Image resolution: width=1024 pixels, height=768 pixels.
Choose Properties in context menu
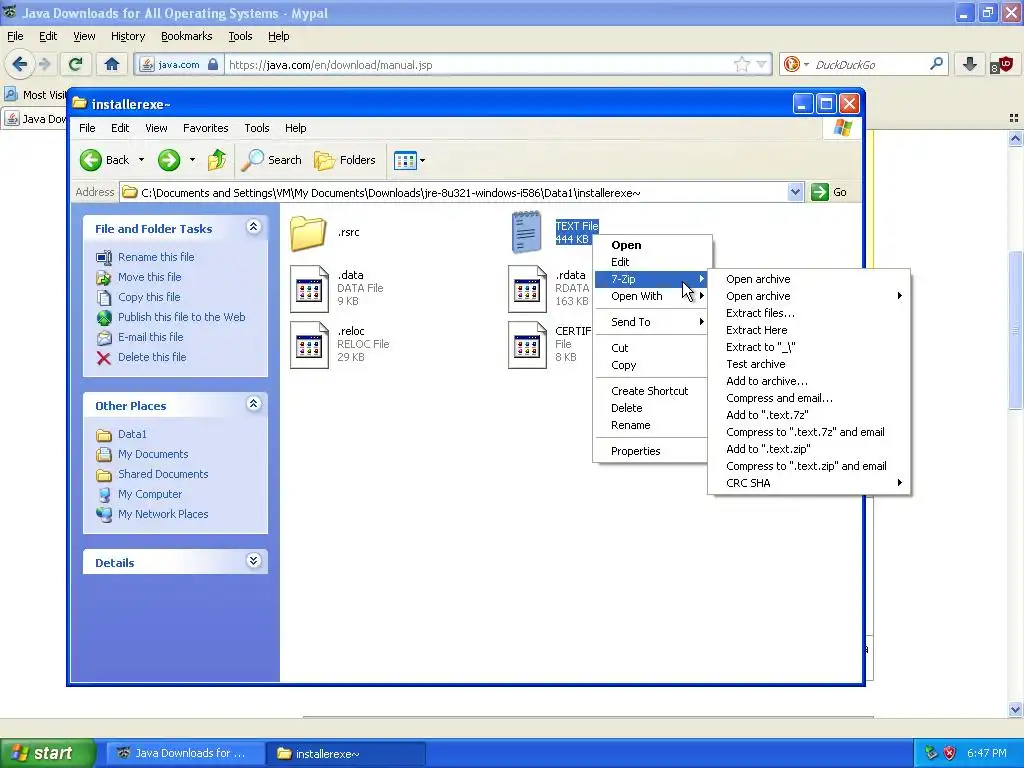point(635,451)
